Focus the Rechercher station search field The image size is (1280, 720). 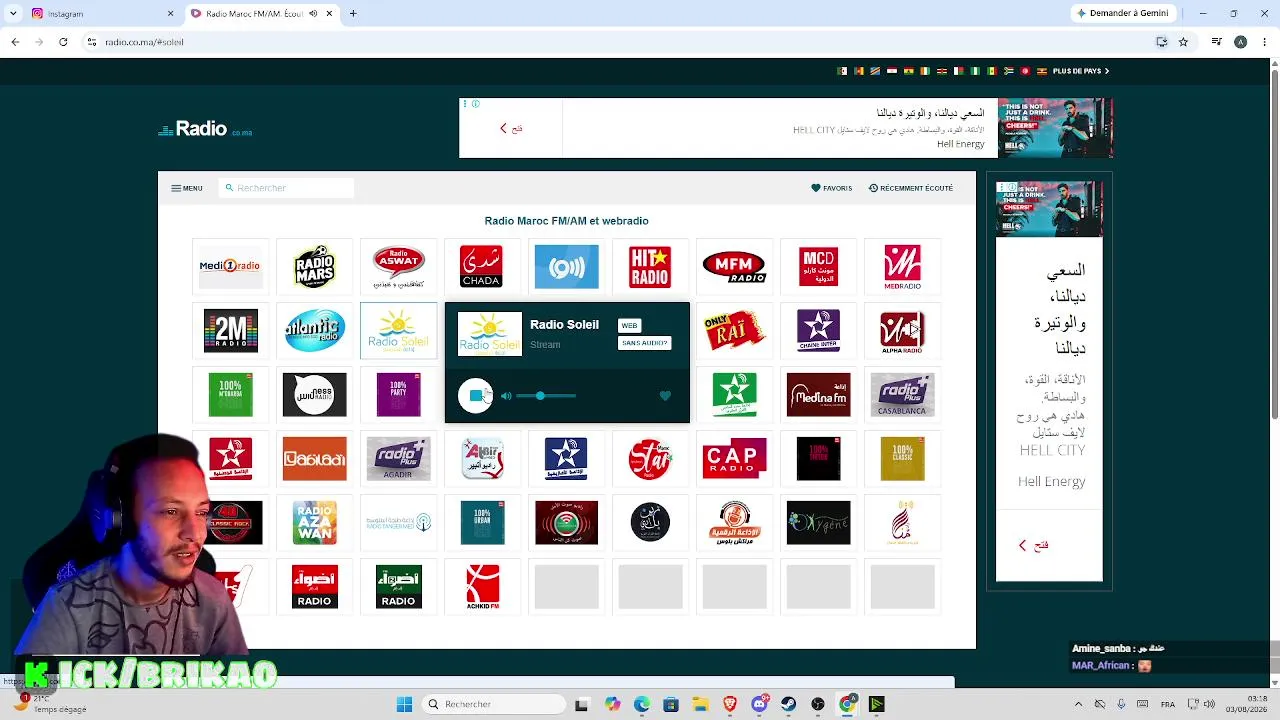click(x=286, y=188)
